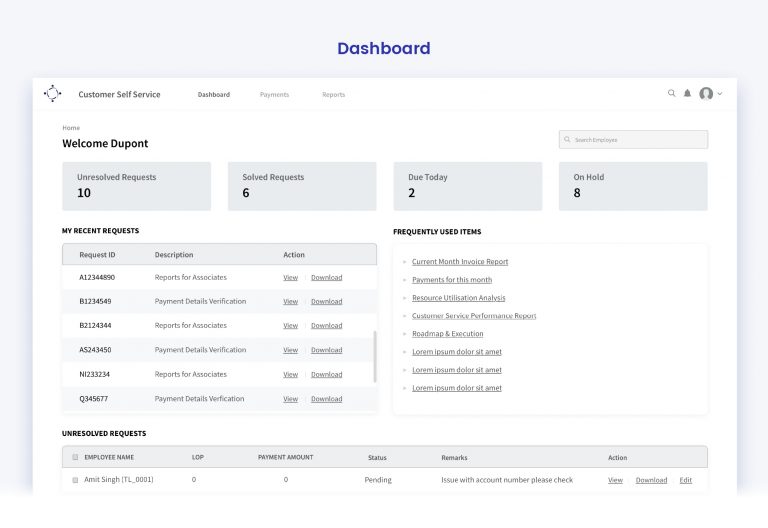Select the Pending status cell
The image size is (768, 528).
point(378,480)
